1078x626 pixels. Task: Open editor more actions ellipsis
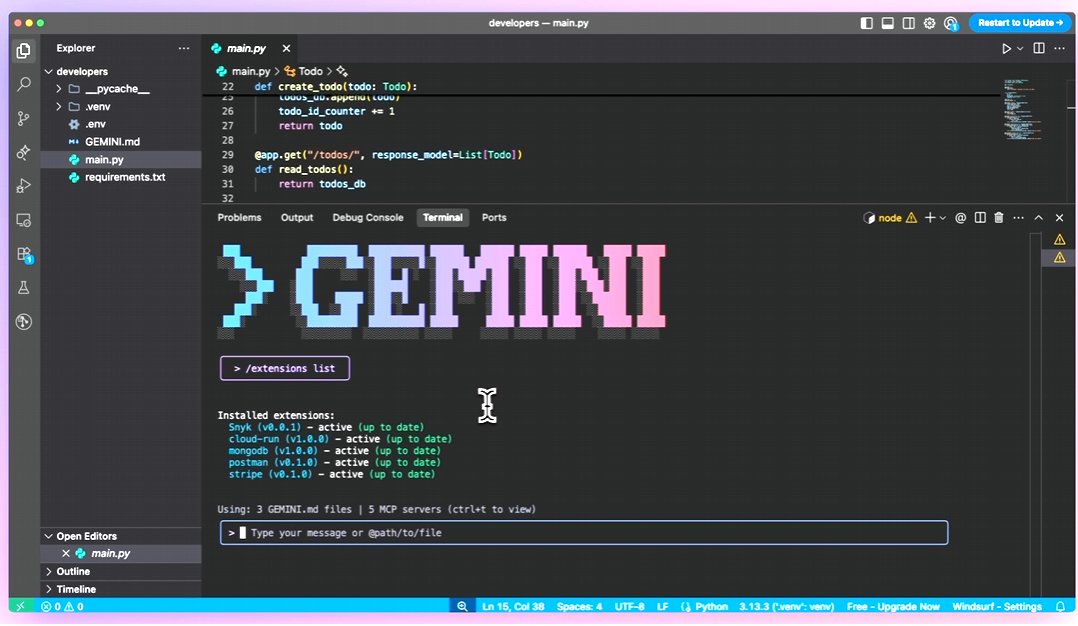(x=1059, y=48)
